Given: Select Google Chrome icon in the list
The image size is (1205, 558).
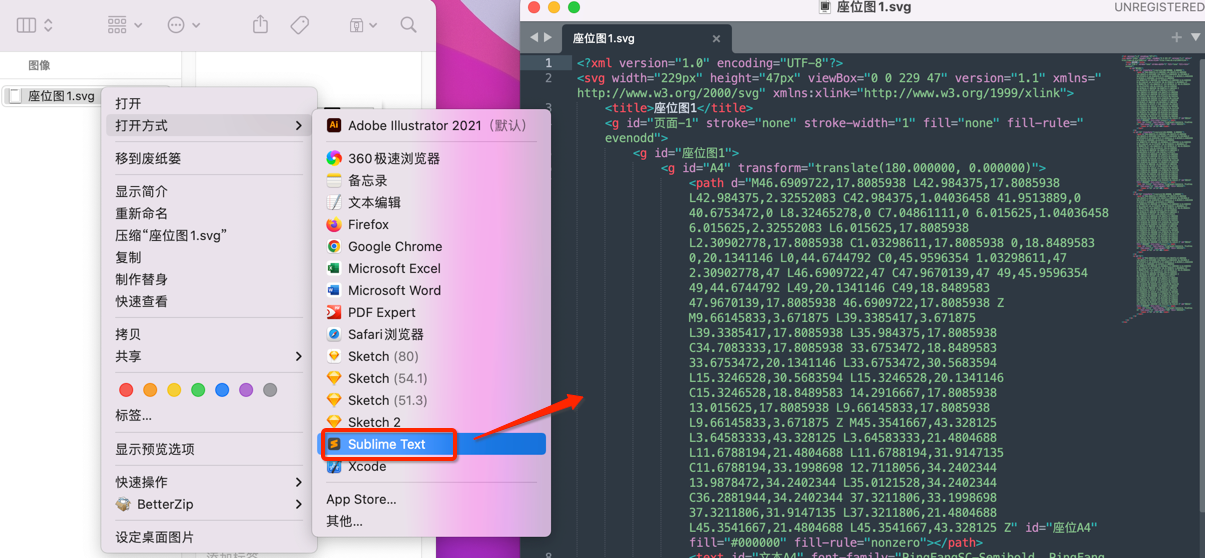Looking at the screenshot, I should coord(334,246).
